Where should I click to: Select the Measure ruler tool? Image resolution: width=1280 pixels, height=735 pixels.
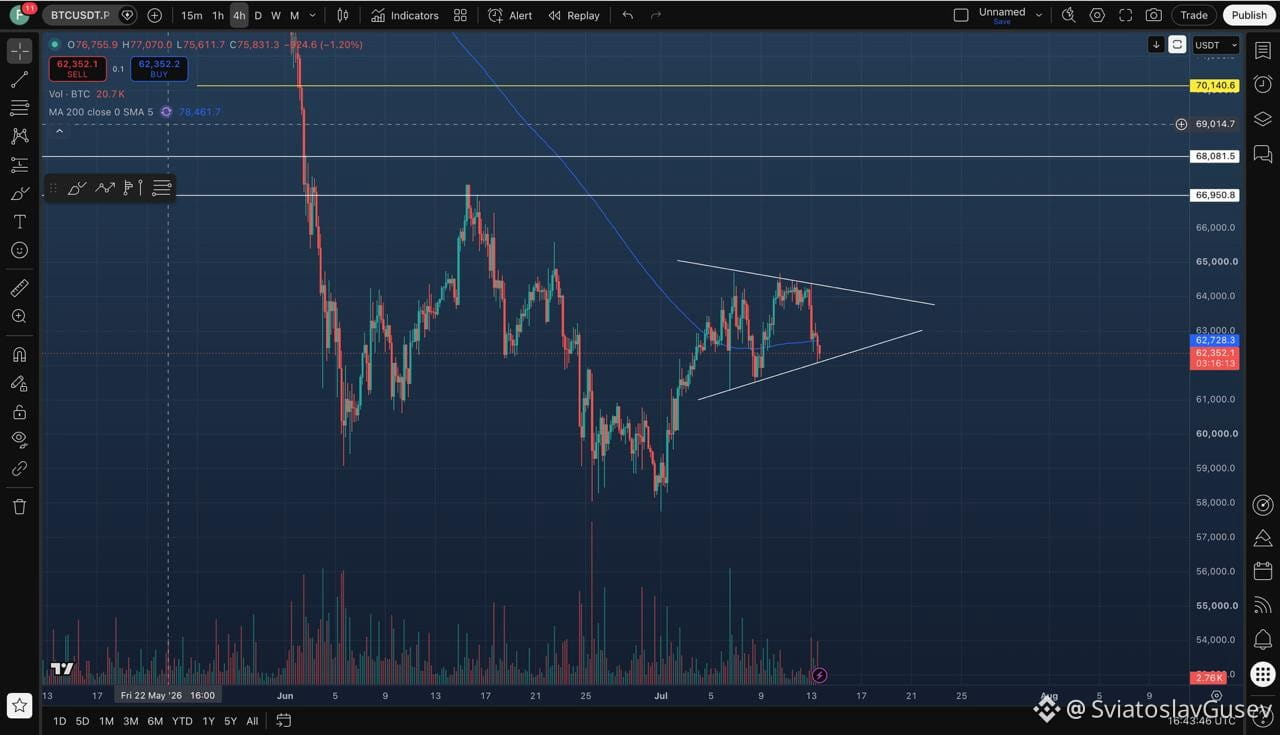(19, 288)
